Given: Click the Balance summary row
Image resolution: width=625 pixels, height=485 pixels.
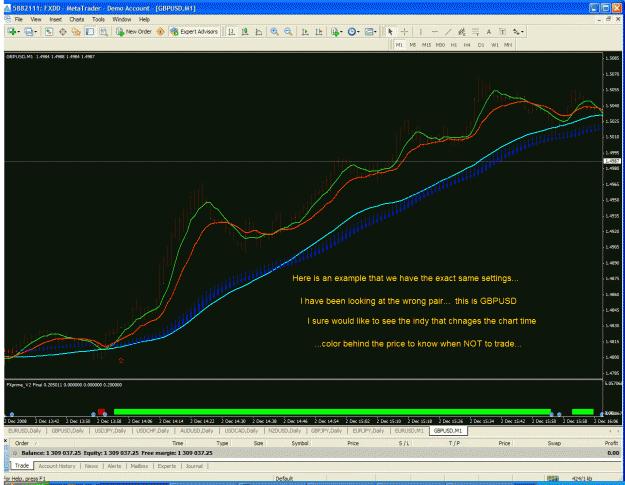Looking at the screenshot, I should [315, 453].
